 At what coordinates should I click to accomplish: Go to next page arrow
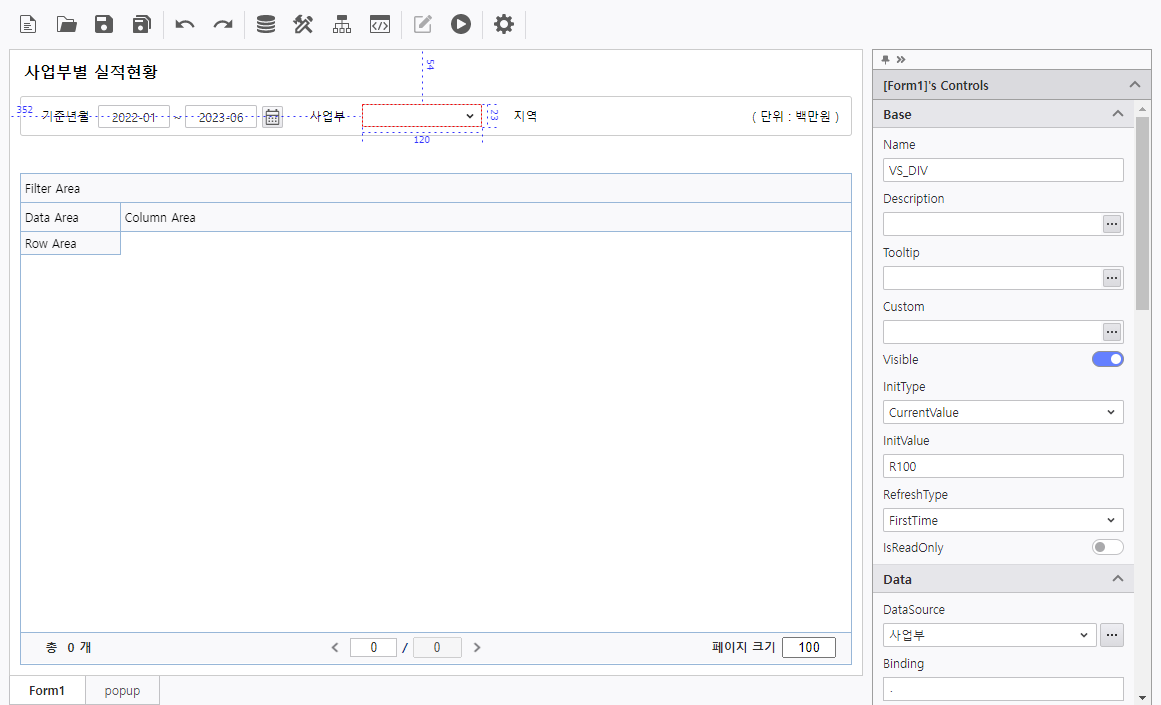[x=477, y=647]
